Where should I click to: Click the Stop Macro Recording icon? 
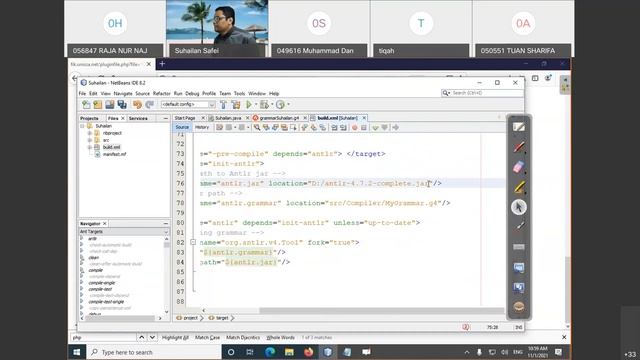pos(364,128)
